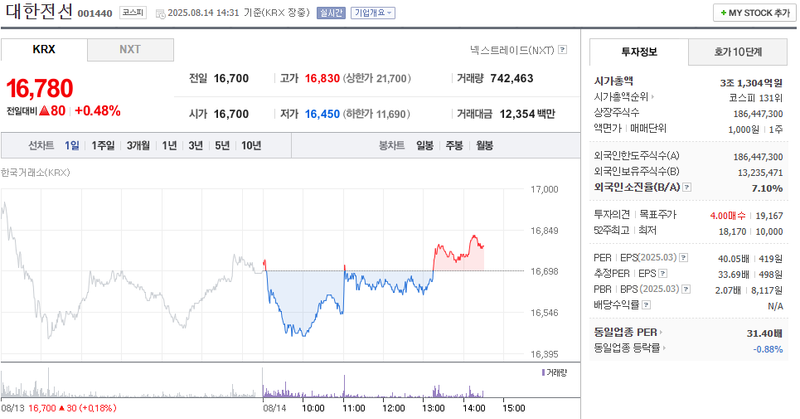This screenshot has width=800, height=419.
Task: Click the help icon next to 추정PER EPS
Action: click(663, 274)
